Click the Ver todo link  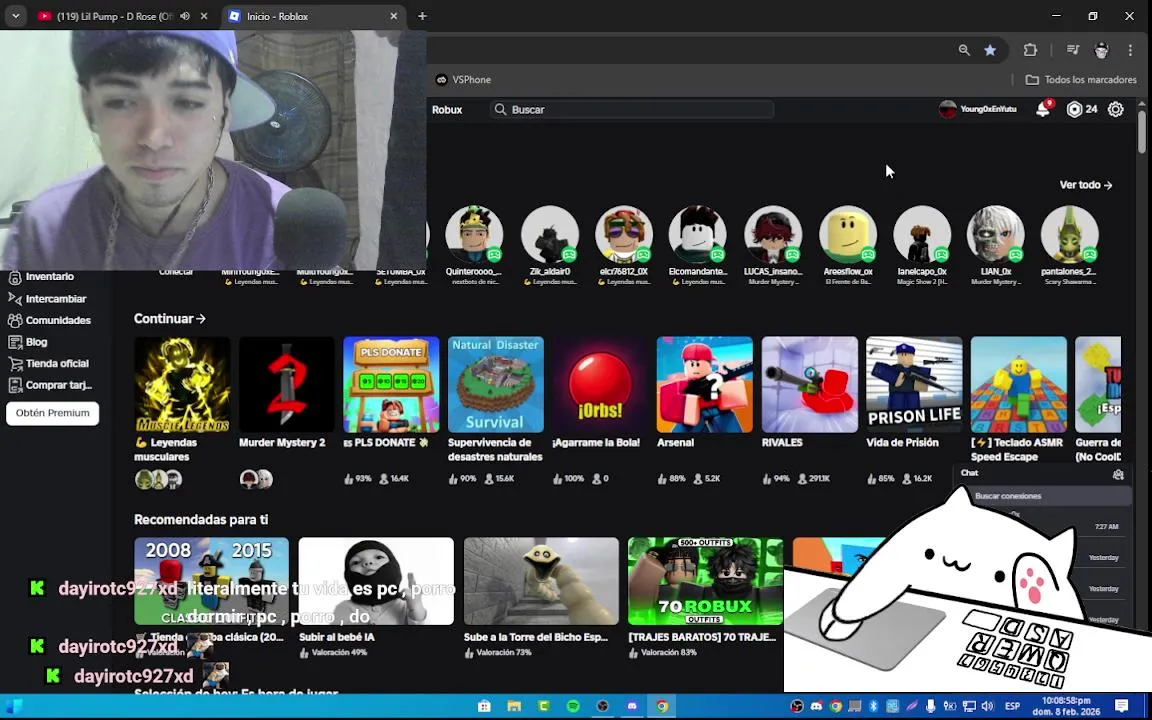click(1086, 185)
